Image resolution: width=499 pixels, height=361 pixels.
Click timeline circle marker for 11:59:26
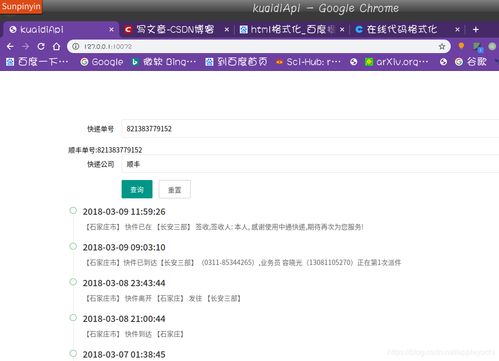tap(73, 210)
